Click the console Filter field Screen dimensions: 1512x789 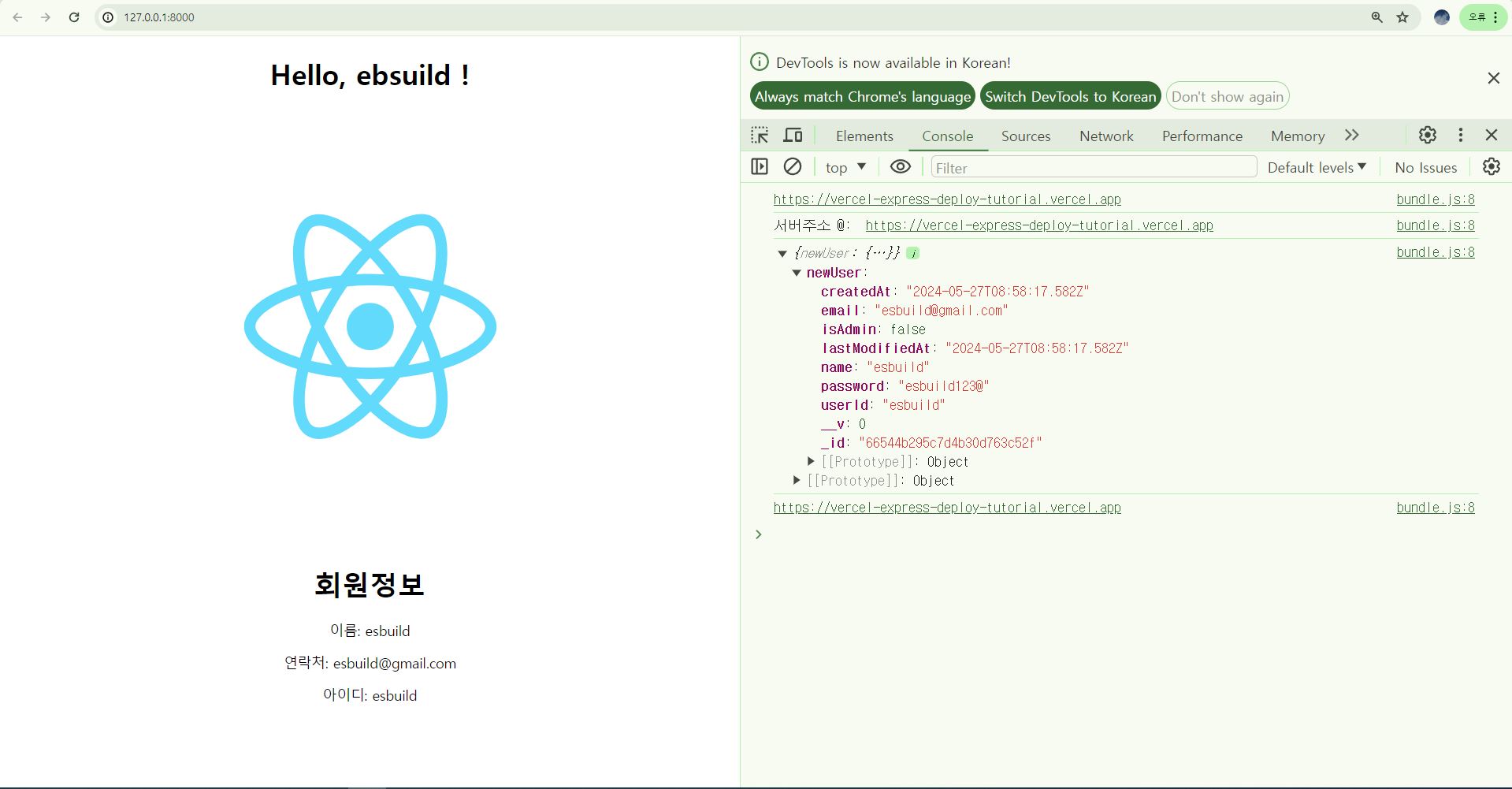1094,167
